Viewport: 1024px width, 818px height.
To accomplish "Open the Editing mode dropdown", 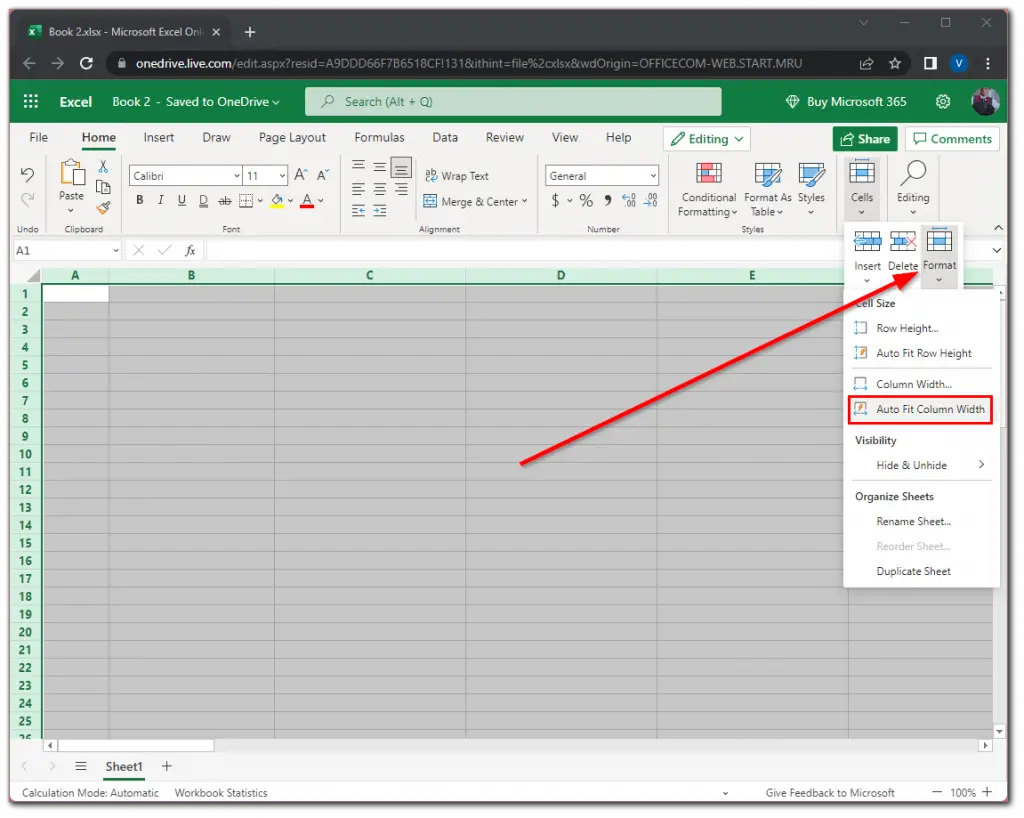I will click(707, 139).
